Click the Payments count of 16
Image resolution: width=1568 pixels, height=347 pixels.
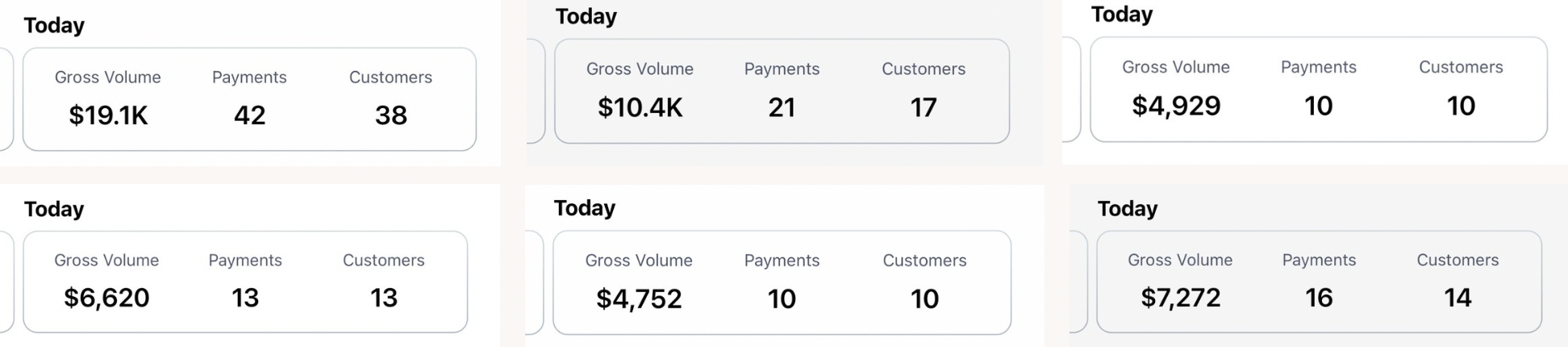pyautogui.click(x=1319, y=298)
